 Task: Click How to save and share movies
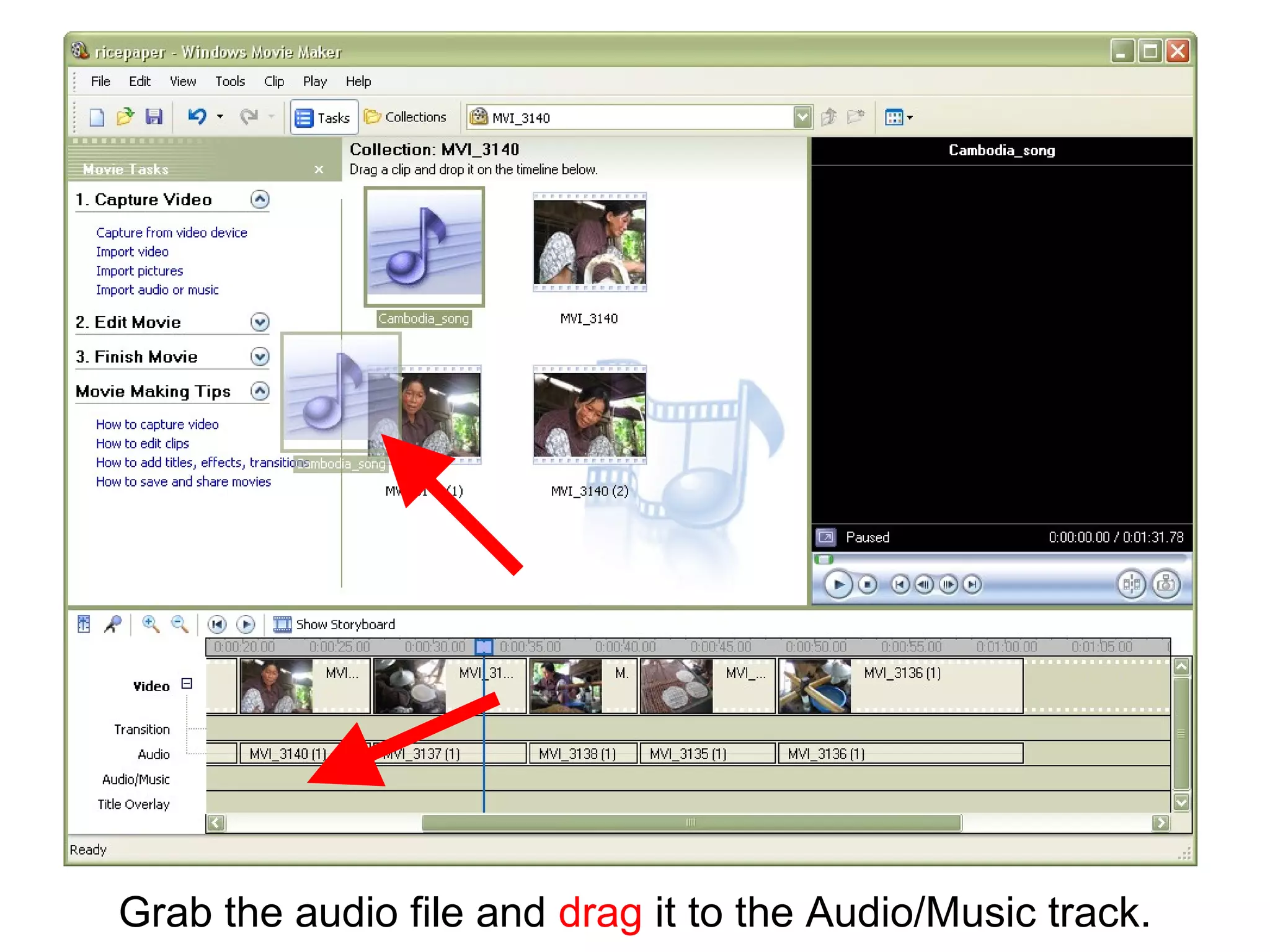(x=183, y=482)
